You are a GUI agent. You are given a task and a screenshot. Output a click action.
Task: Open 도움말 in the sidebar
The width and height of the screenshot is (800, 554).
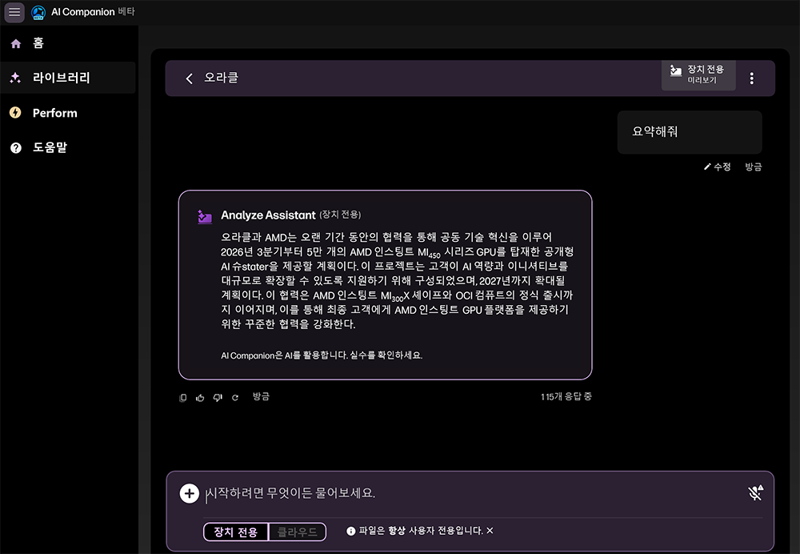(x=68, y=147)
